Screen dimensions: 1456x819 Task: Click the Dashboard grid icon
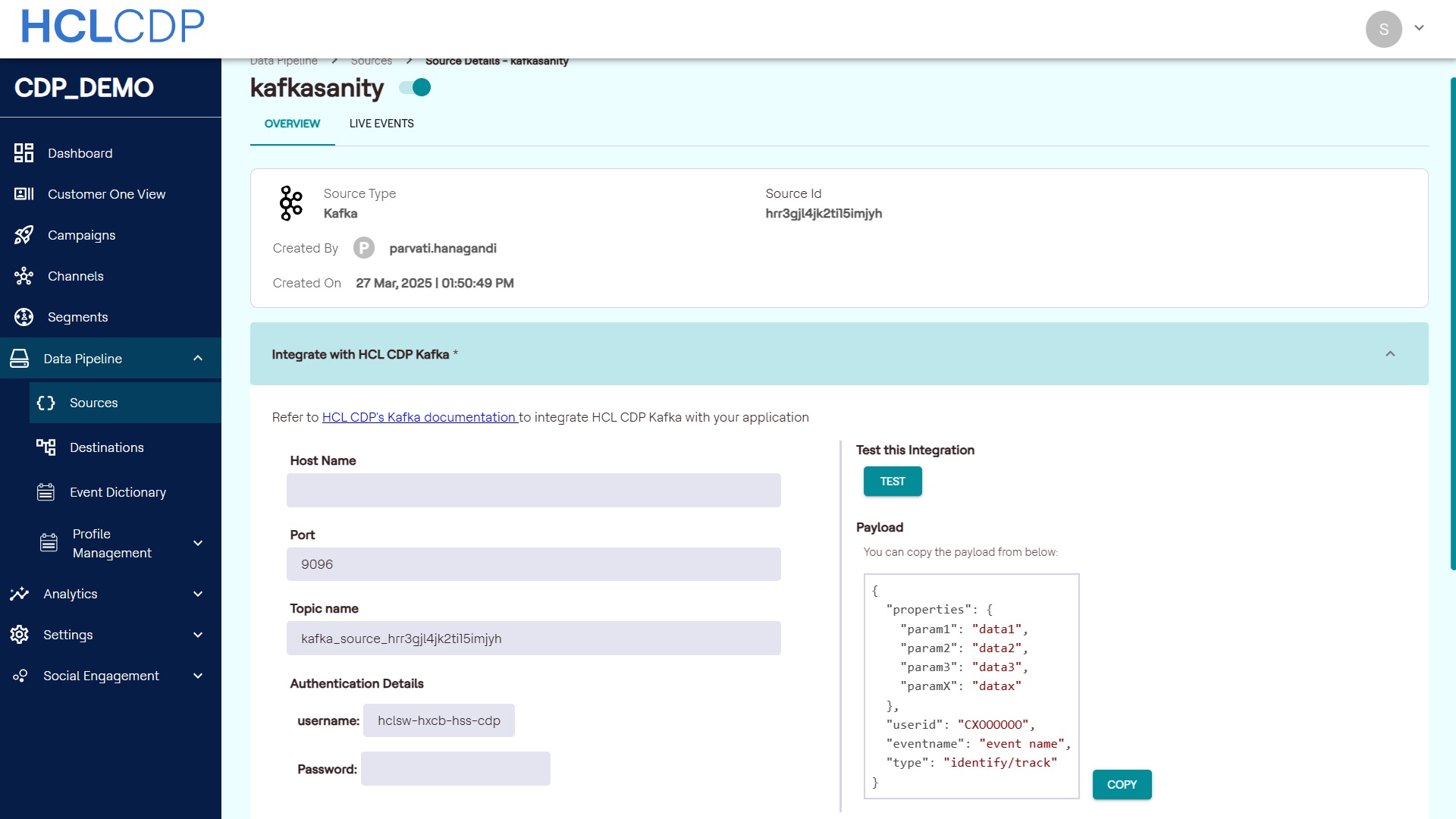coord(24,153)
